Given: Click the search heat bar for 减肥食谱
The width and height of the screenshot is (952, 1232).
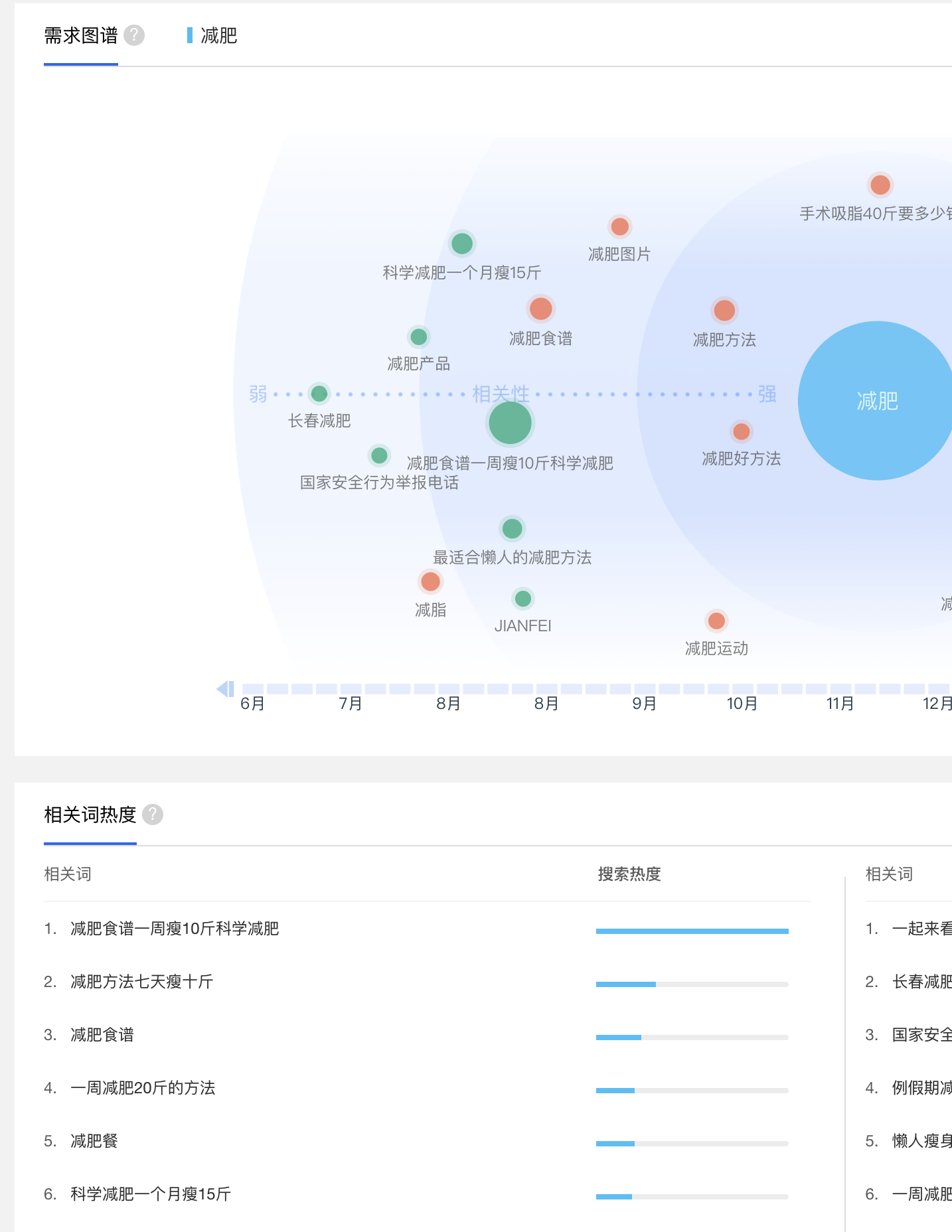Looking at the screenshot, I should (x=692, y=1038).
